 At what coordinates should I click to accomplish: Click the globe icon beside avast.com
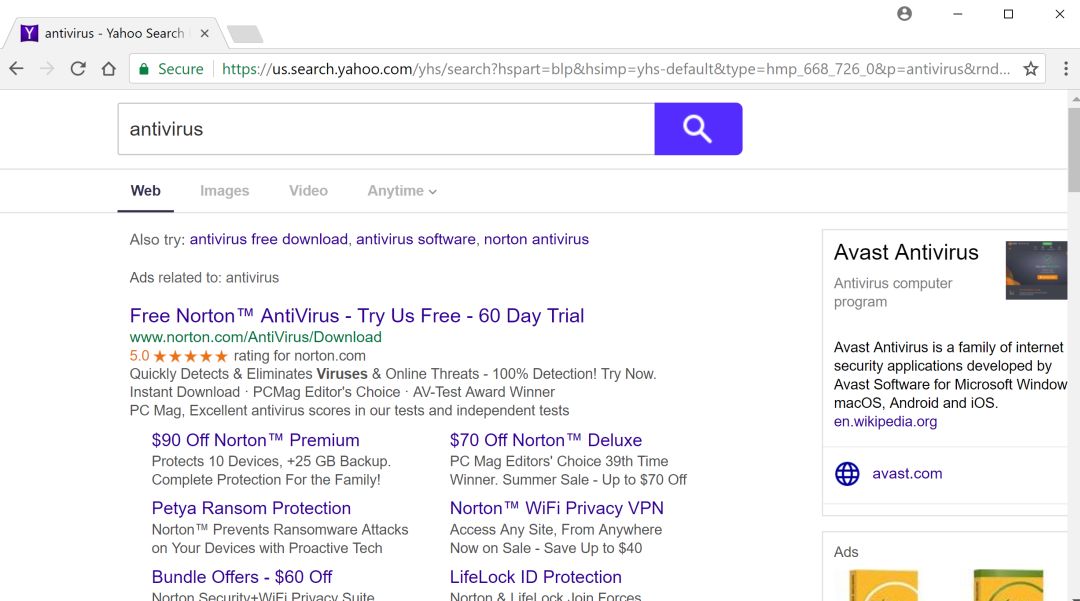tap(847, 474)
